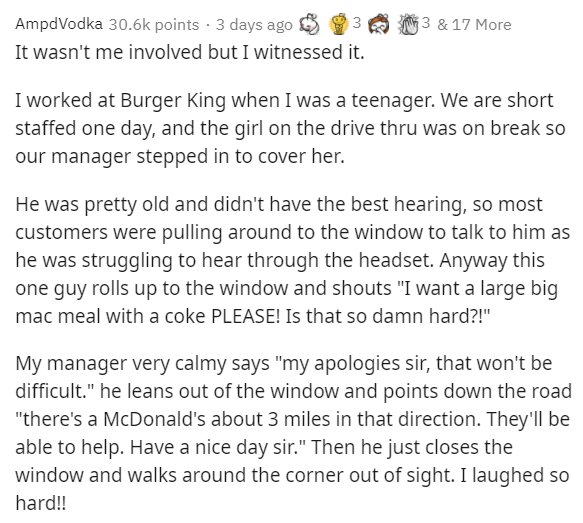Click the 'Have a nice day sir' sentence
The width and height of the screenshot is (583, 523).
point(217,447)
